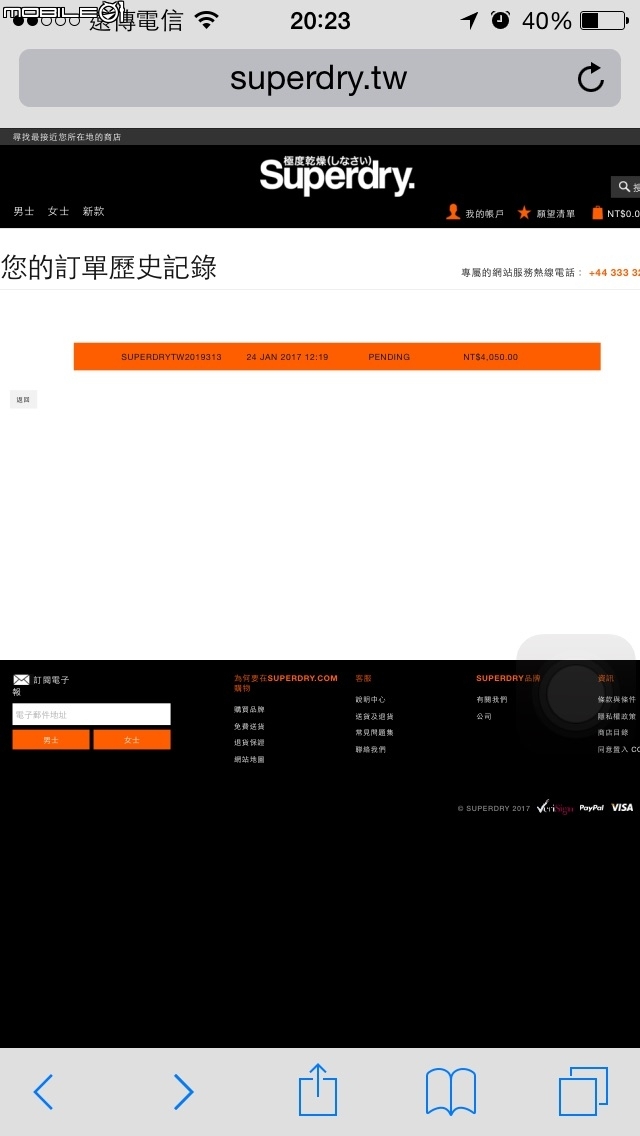Tap the battery icon in status bar
640x1136 pixels.
click(x=604, y=20)
